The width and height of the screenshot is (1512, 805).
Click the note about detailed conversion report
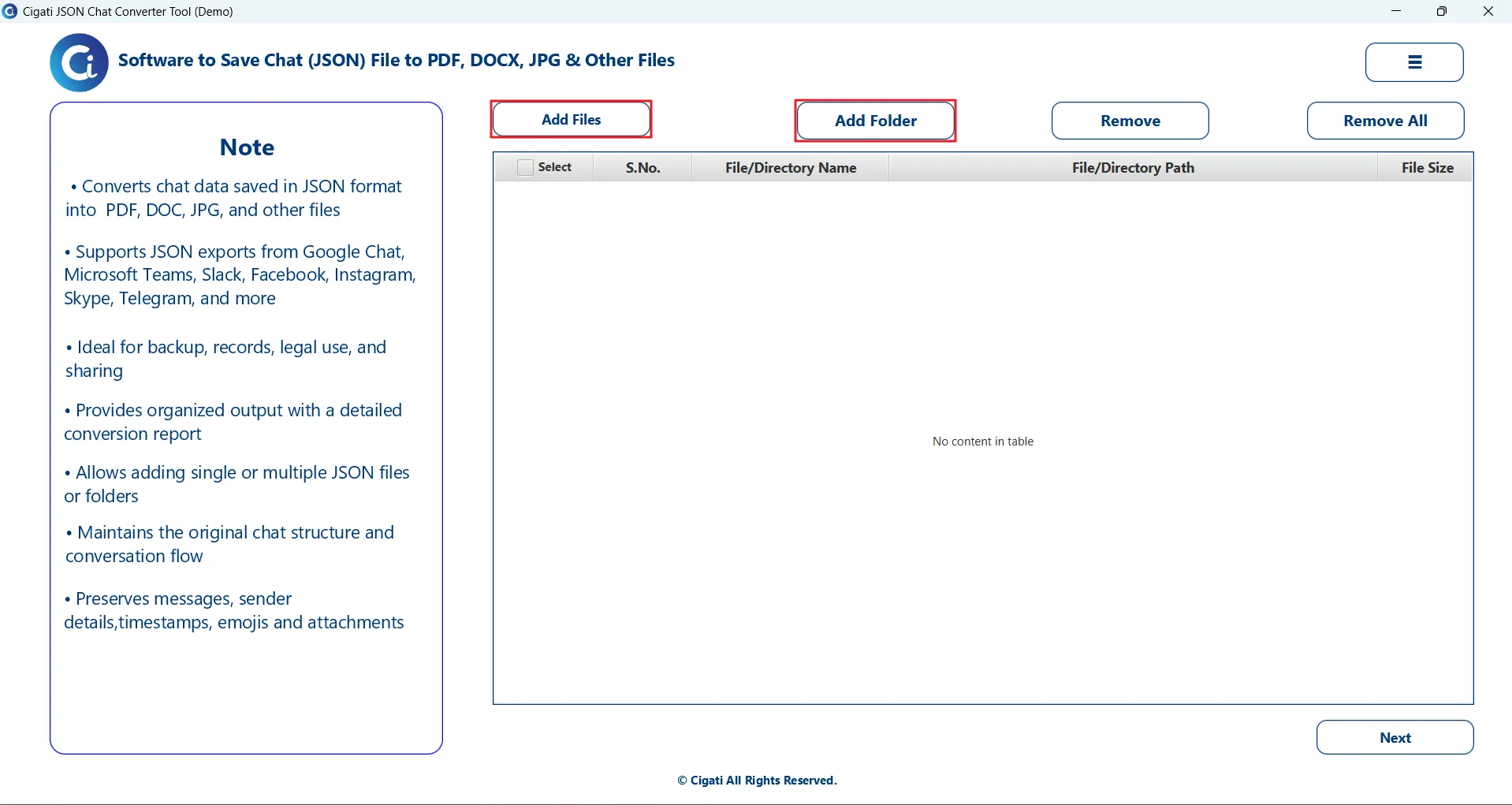(233, 422)
